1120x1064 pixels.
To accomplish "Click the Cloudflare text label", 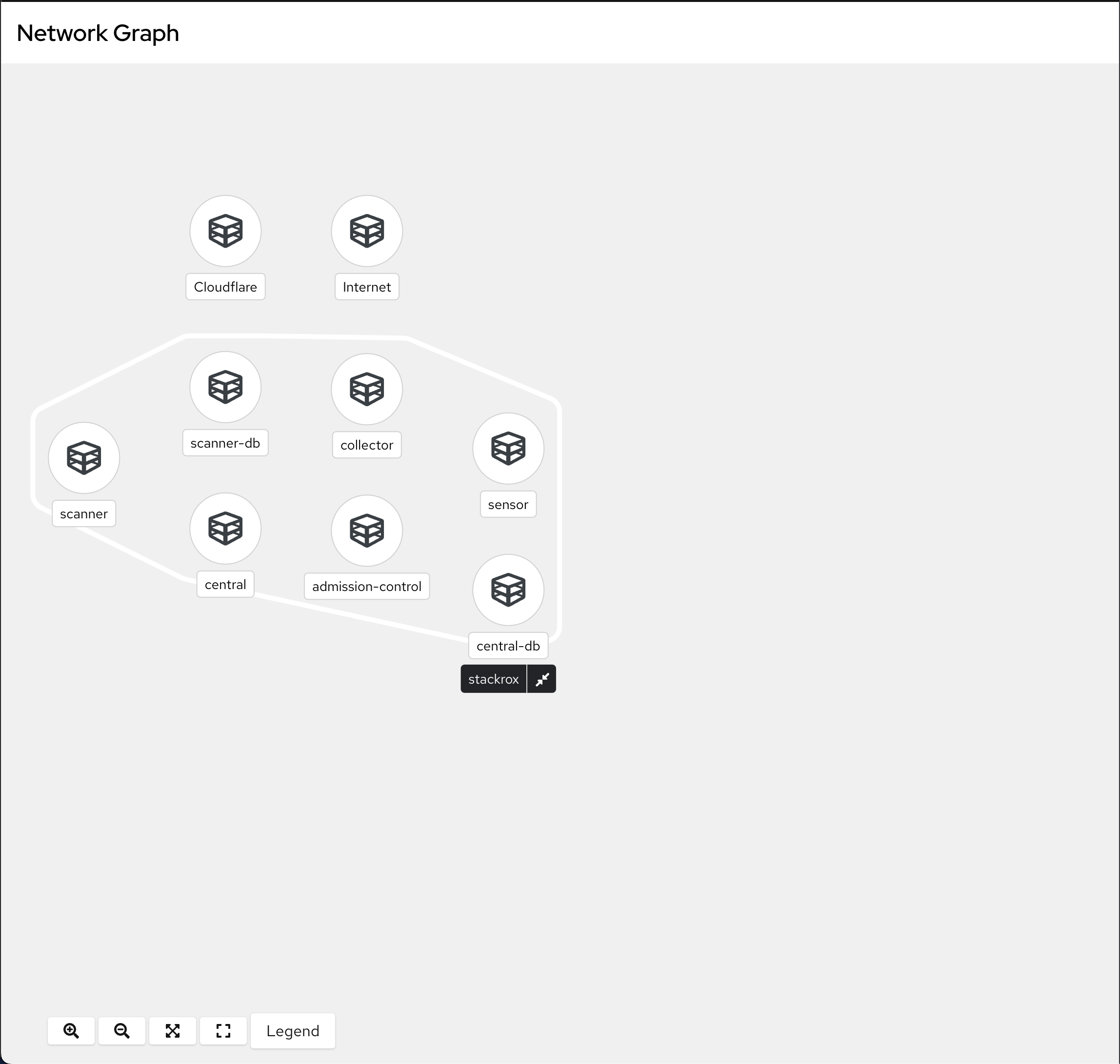I will [x=225, y=287].
